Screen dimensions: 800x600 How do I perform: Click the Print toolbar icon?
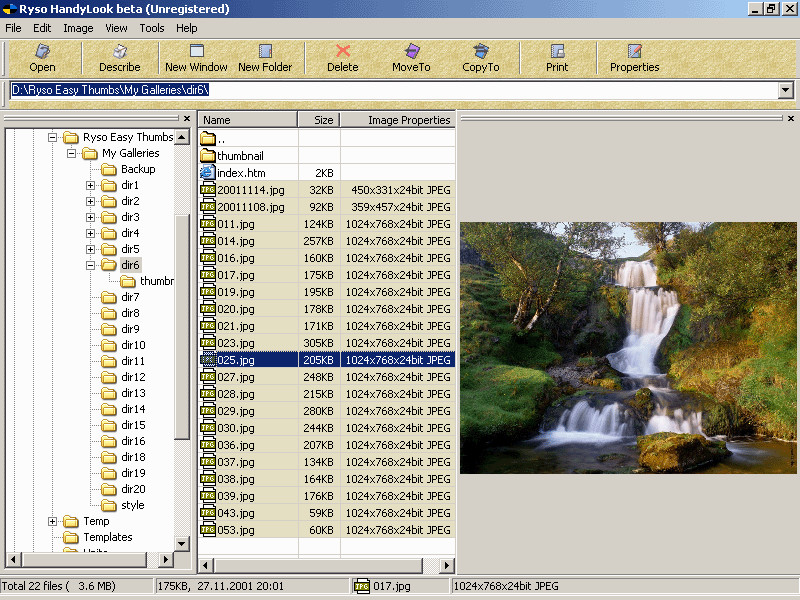557,51
